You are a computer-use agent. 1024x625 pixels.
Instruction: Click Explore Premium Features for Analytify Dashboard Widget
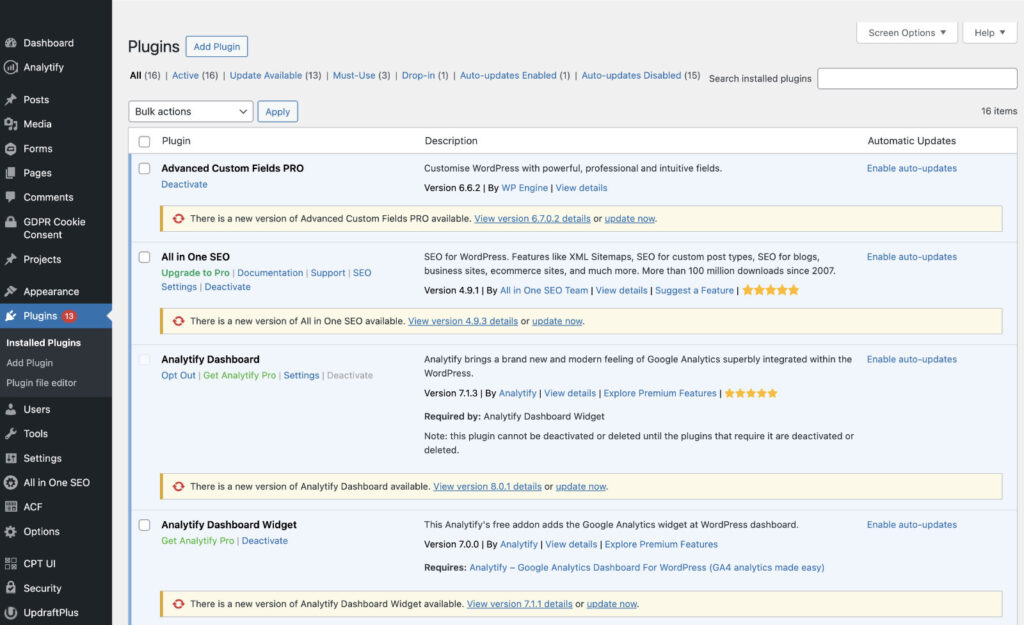(661, 545)
